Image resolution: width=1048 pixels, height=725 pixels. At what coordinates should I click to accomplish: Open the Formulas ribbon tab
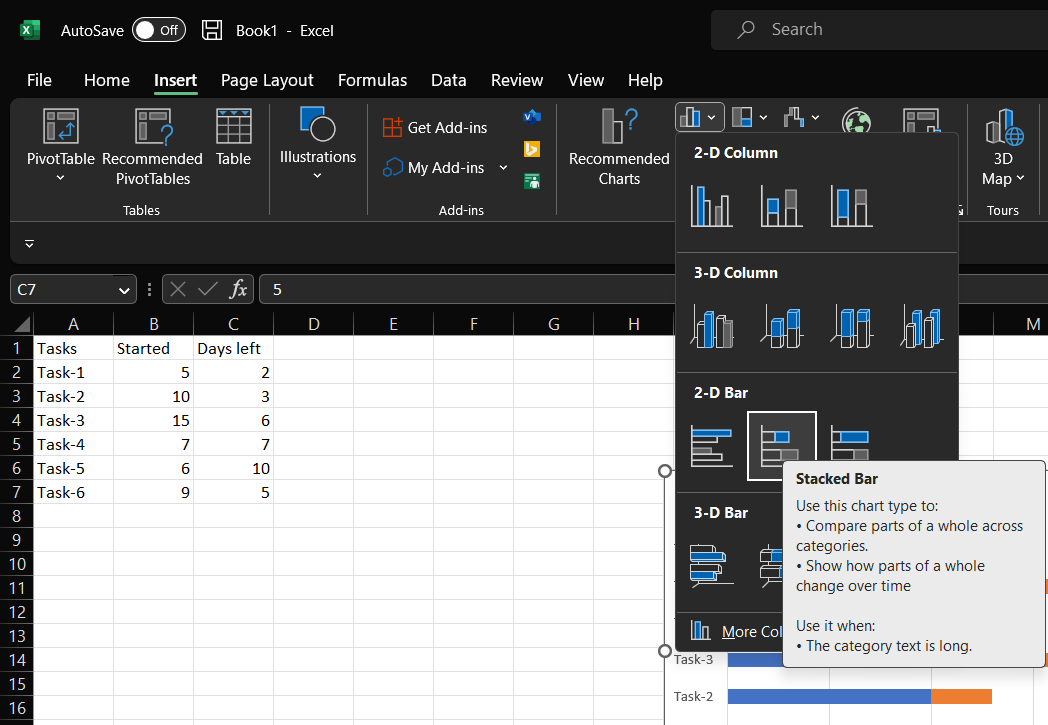point(372,80)
